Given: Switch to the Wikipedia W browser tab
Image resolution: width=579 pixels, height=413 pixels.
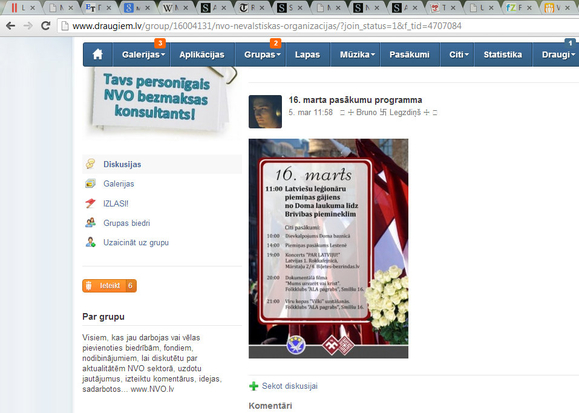Looking at the screenshot, I should (175, 7).
